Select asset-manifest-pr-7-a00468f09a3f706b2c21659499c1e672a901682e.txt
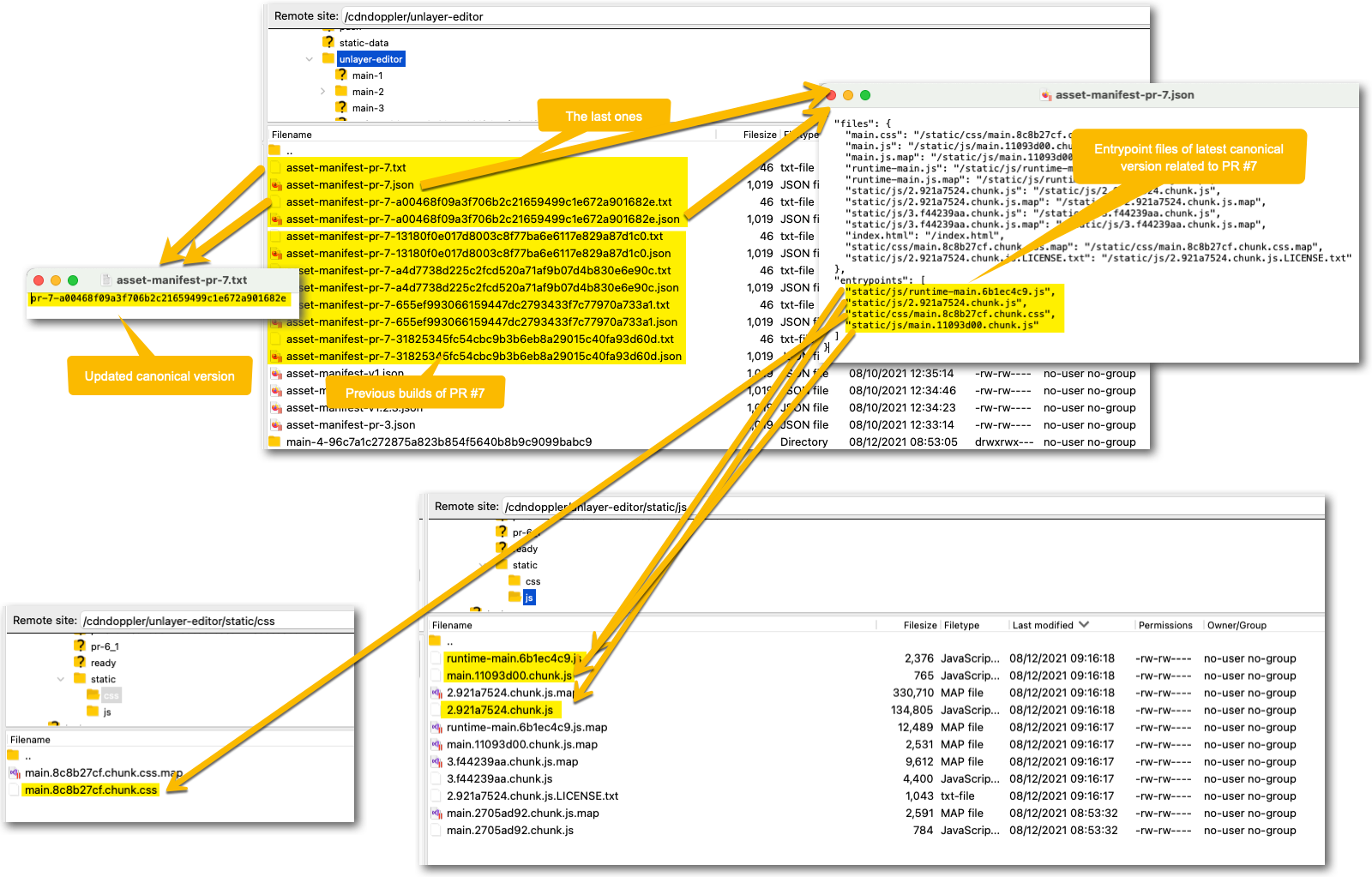Image resolution: width=1372 pixels, height=877 pixels. (x=478, y=201)
